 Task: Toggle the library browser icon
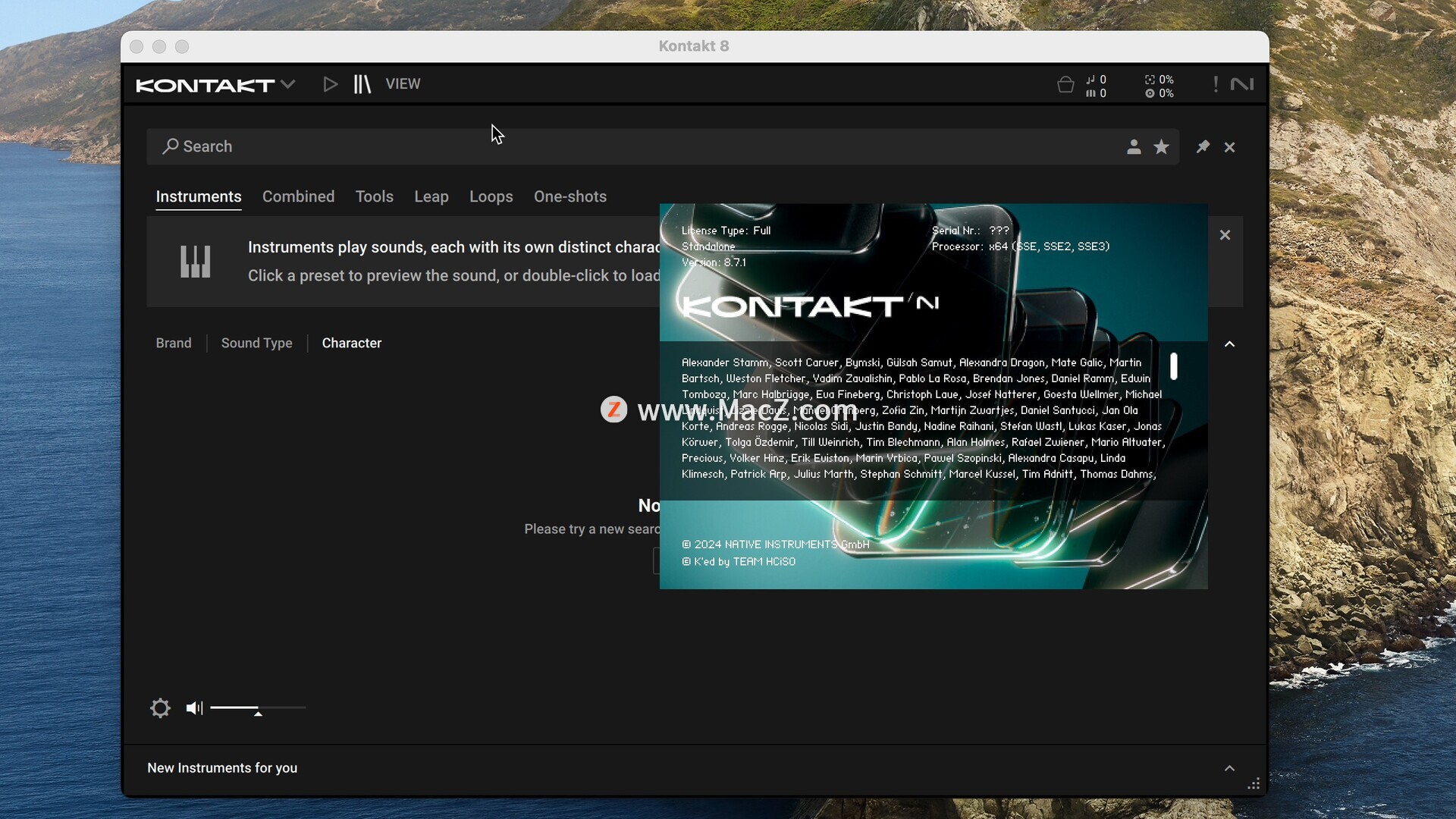tap(362, 84)
